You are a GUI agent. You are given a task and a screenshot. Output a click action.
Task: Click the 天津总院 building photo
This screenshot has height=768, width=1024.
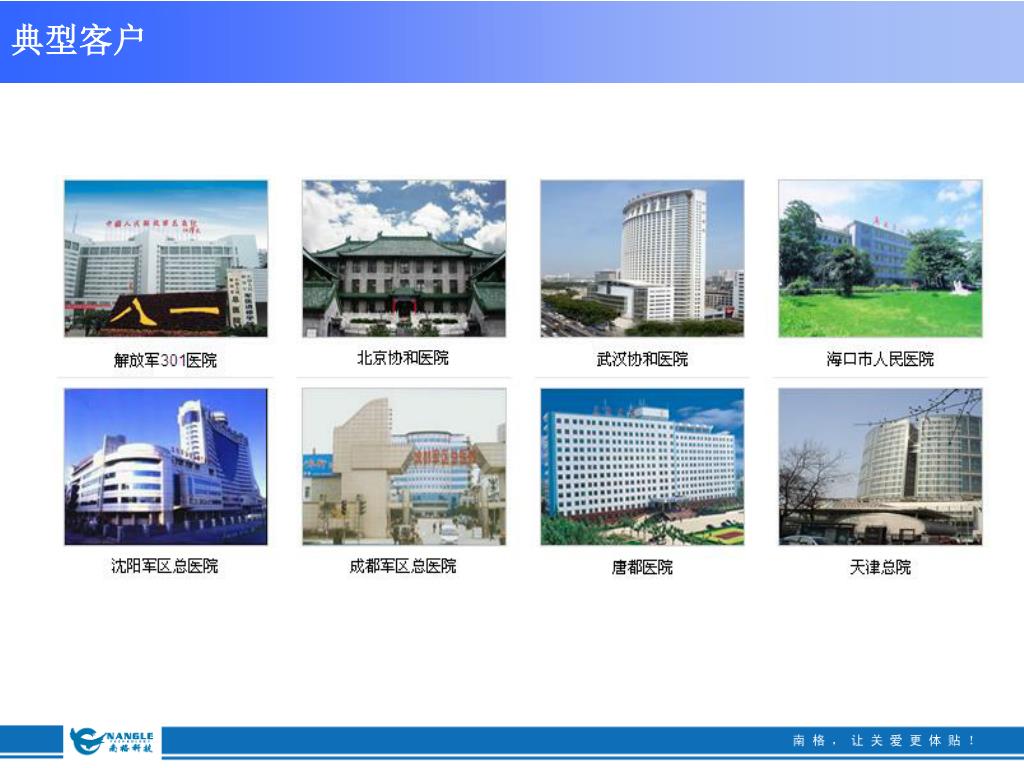pos(880,467)
